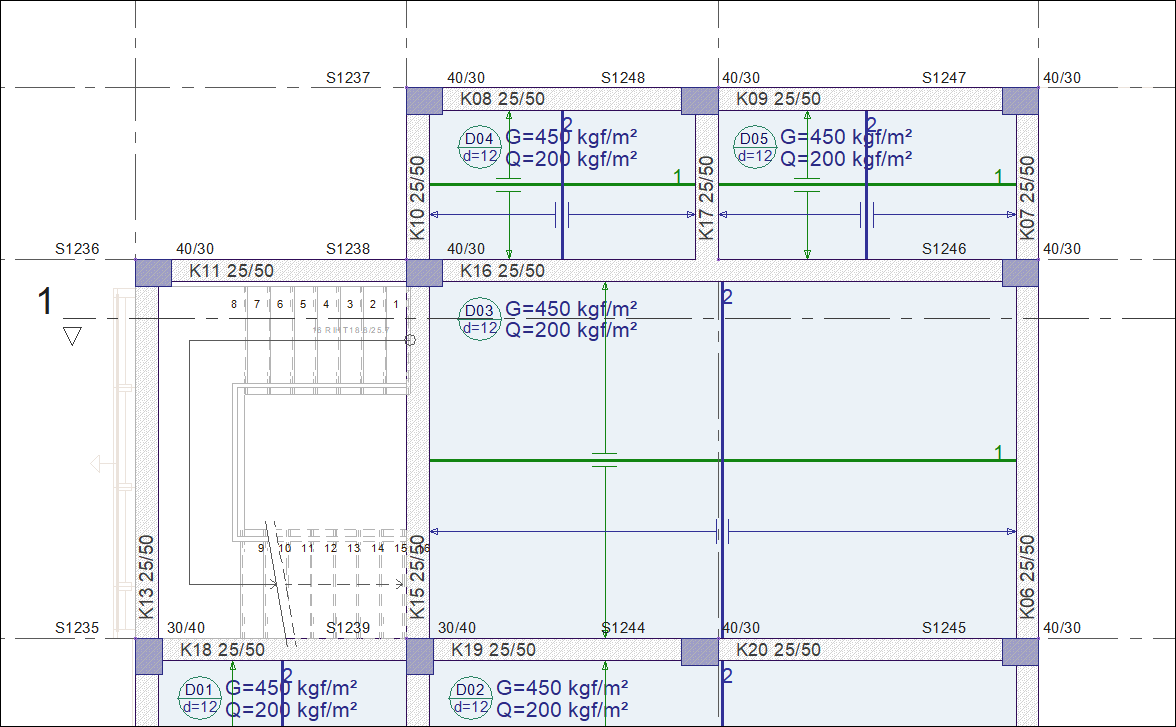Click the S1238 column label
1176x727 pixels.
[x=348, y=249]
